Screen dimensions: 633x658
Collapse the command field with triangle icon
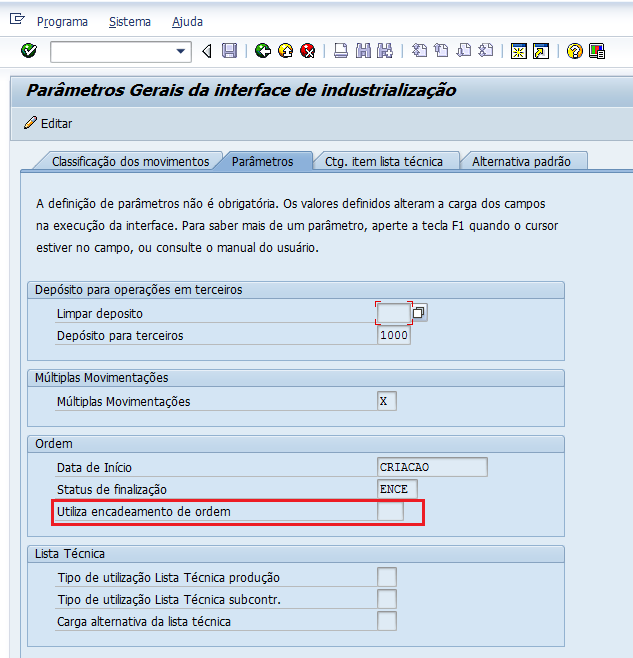207,51
